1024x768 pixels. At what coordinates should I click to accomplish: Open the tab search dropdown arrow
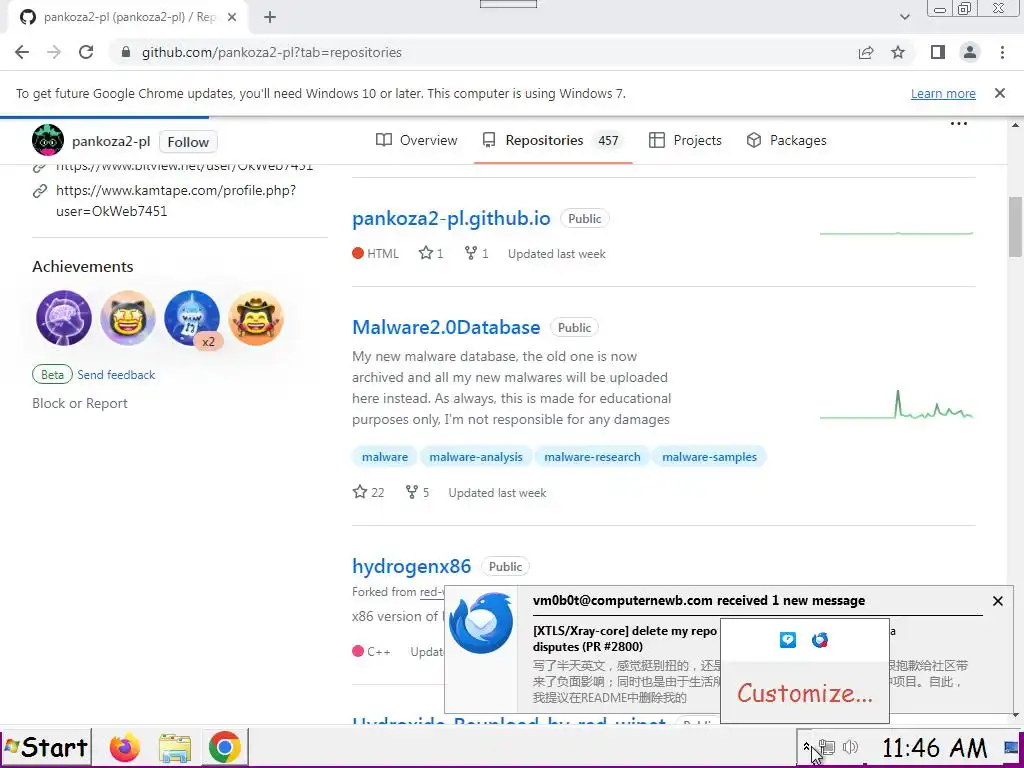tap(904, 17)
